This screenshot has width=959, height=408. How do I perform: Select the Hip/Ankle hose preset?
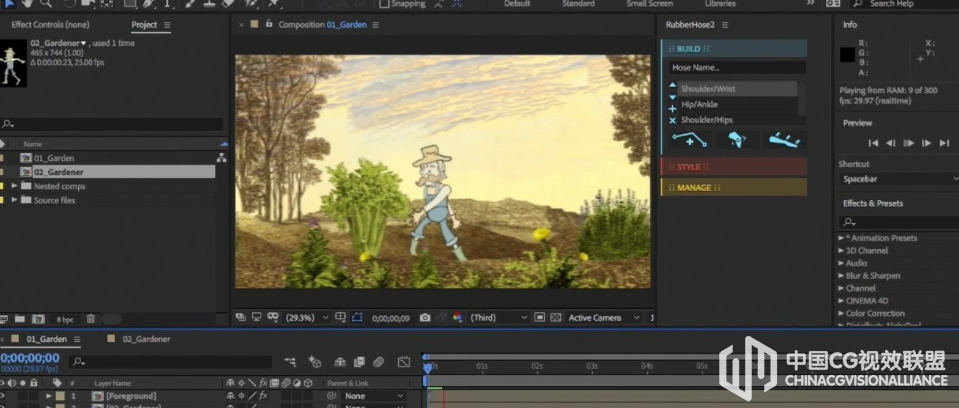738,105
